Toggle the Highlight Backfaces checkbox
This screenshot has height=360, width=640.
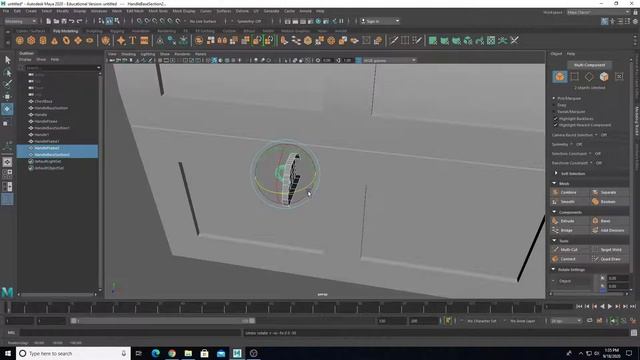[x=556, y=118]
